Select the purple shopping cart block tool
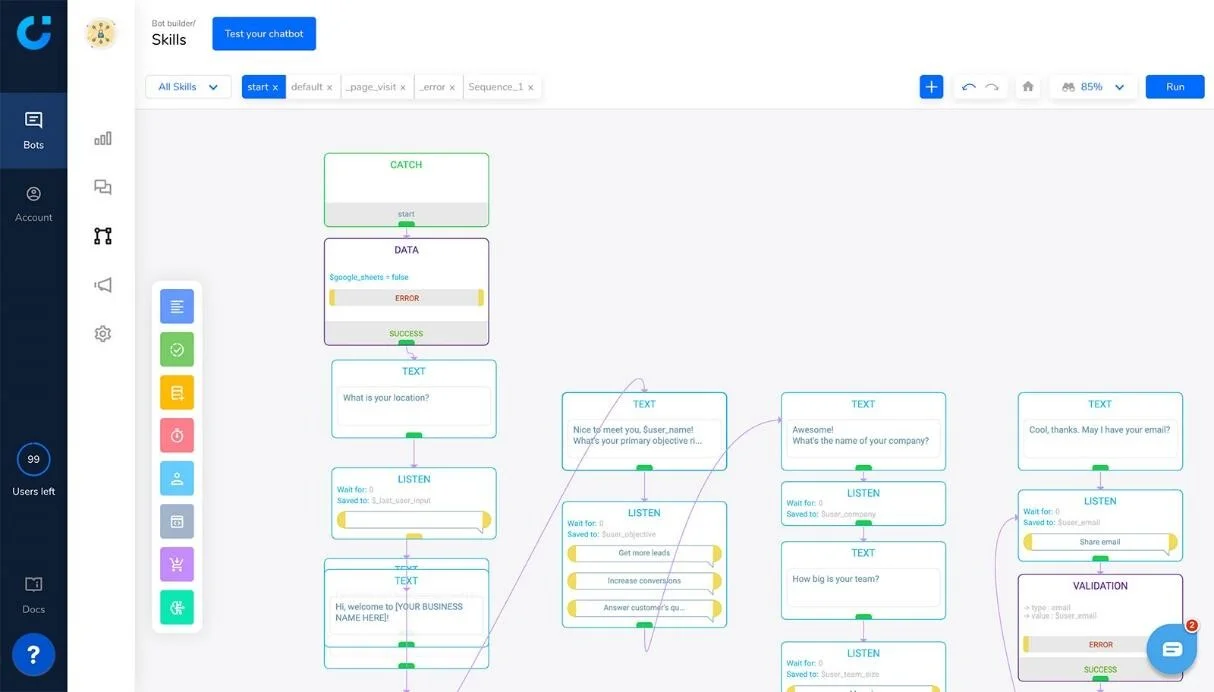Image resolution: width=1214 pixels, height=692 pixels. (x=177, y=564)
